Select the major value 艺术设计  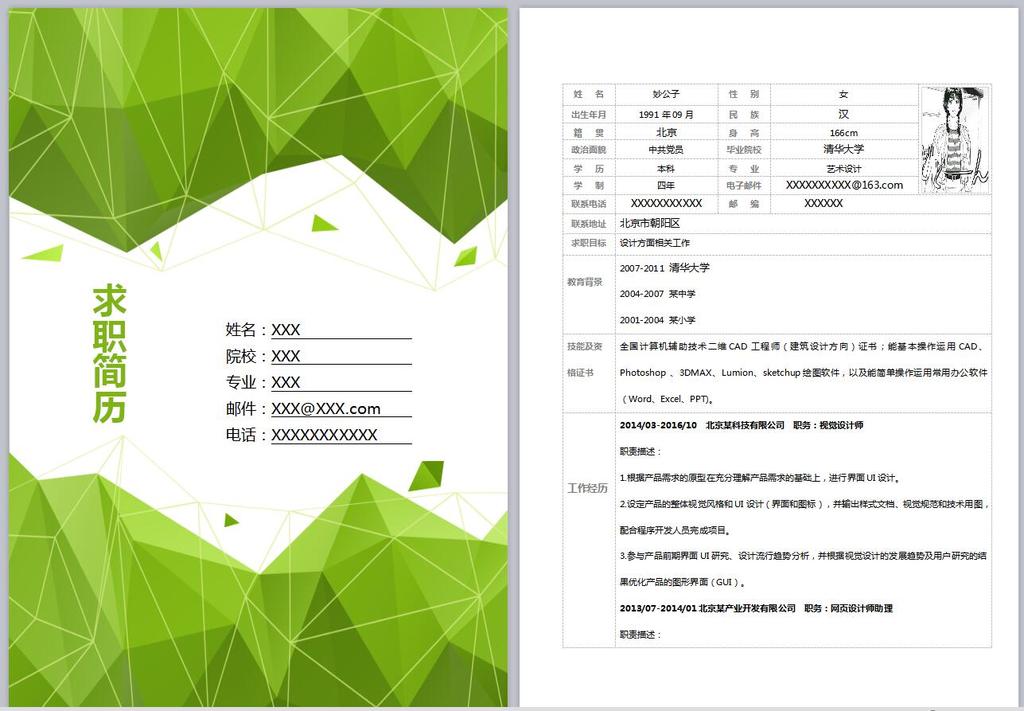tap(843, 168)
